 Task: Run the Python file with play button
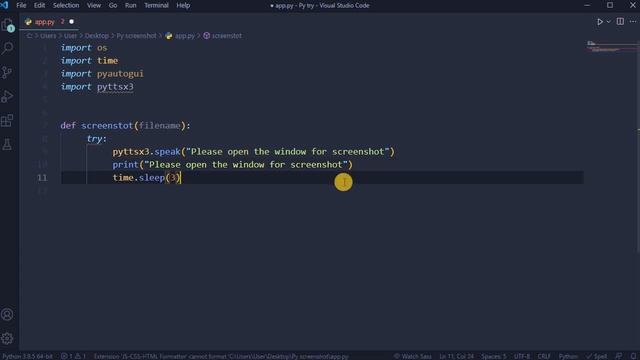600,22
